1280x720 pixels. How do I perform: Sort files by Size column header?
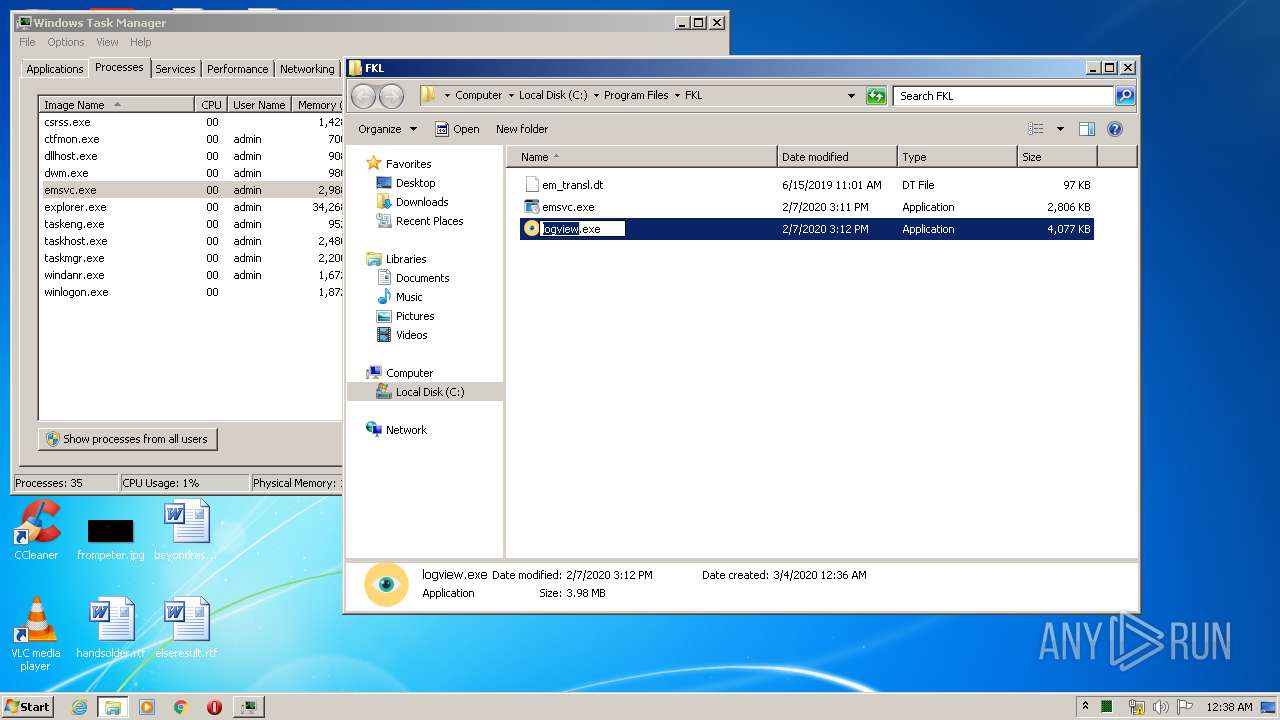point(1057,157)
